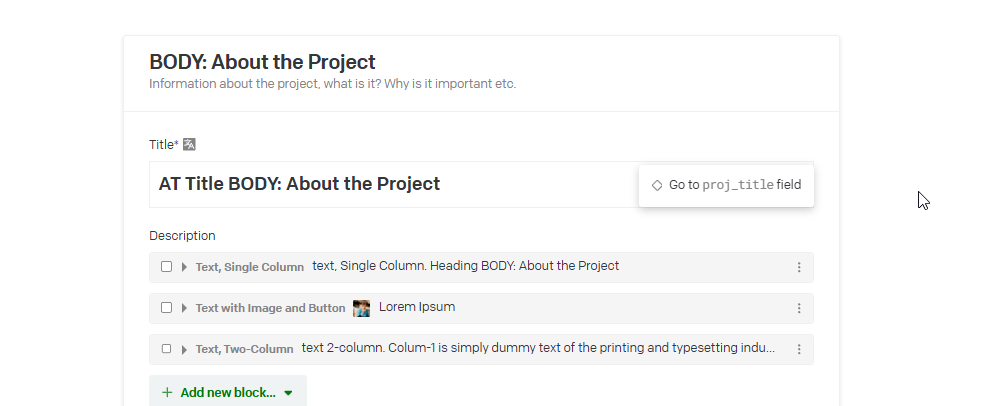Tick the Text, Single Column block checkbox
This screenshot has width=985, height=406.
166,267
